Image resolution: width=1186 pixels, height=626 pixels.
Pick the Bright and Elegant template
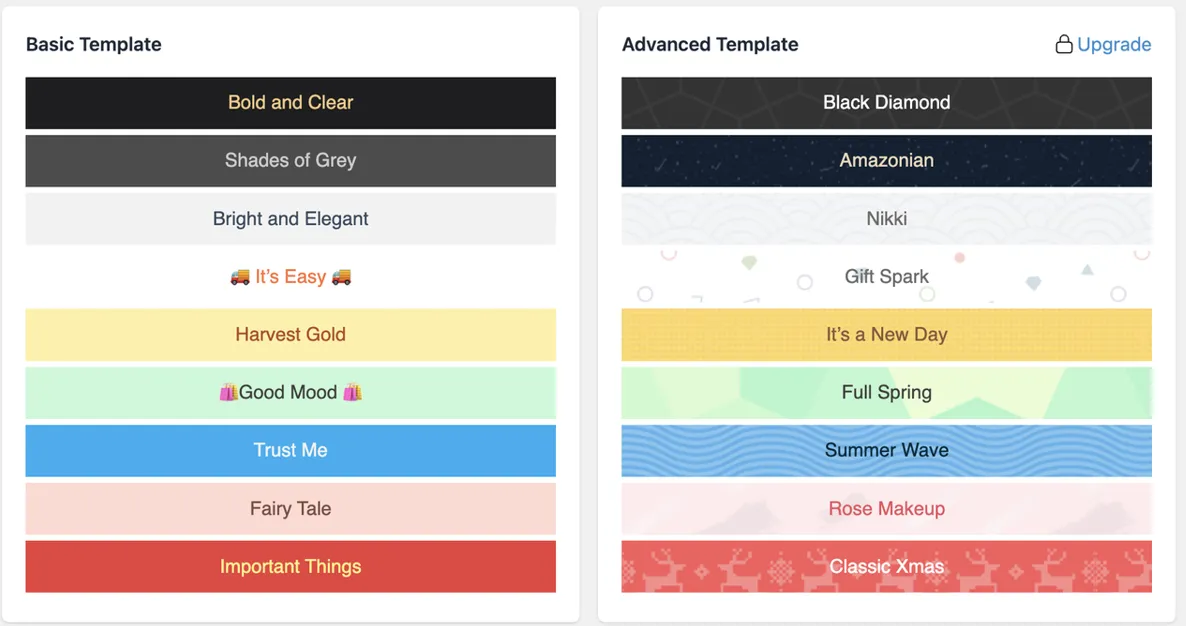pyautogui.click(x=290, y=218)
